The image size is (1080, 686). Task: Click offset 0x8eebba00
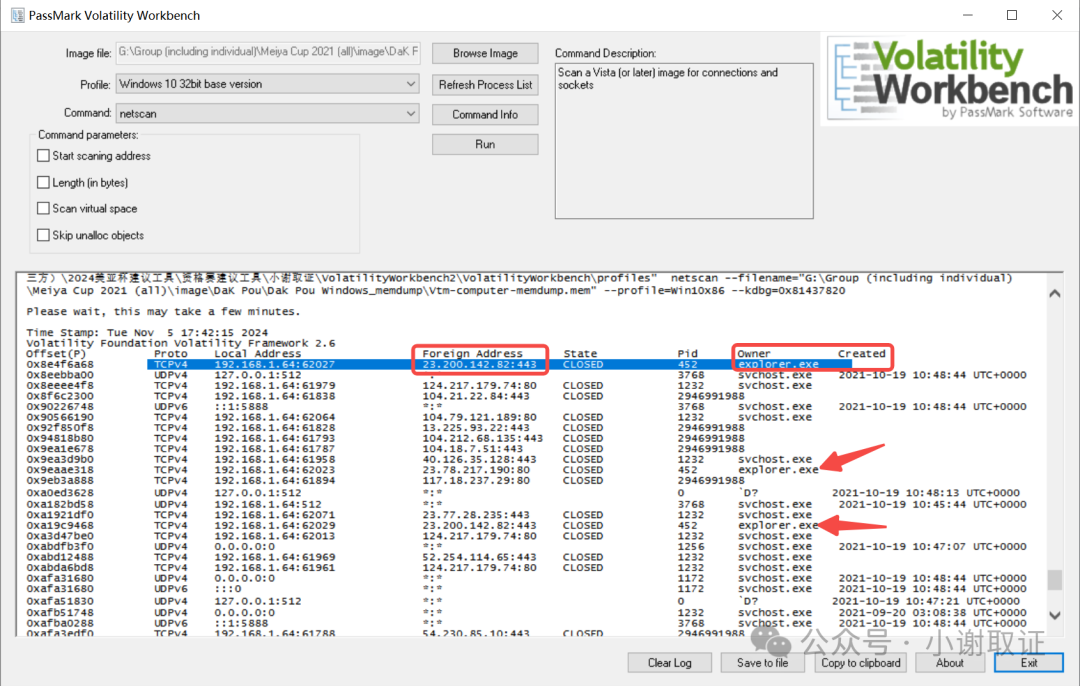click(x=60, y=375)
